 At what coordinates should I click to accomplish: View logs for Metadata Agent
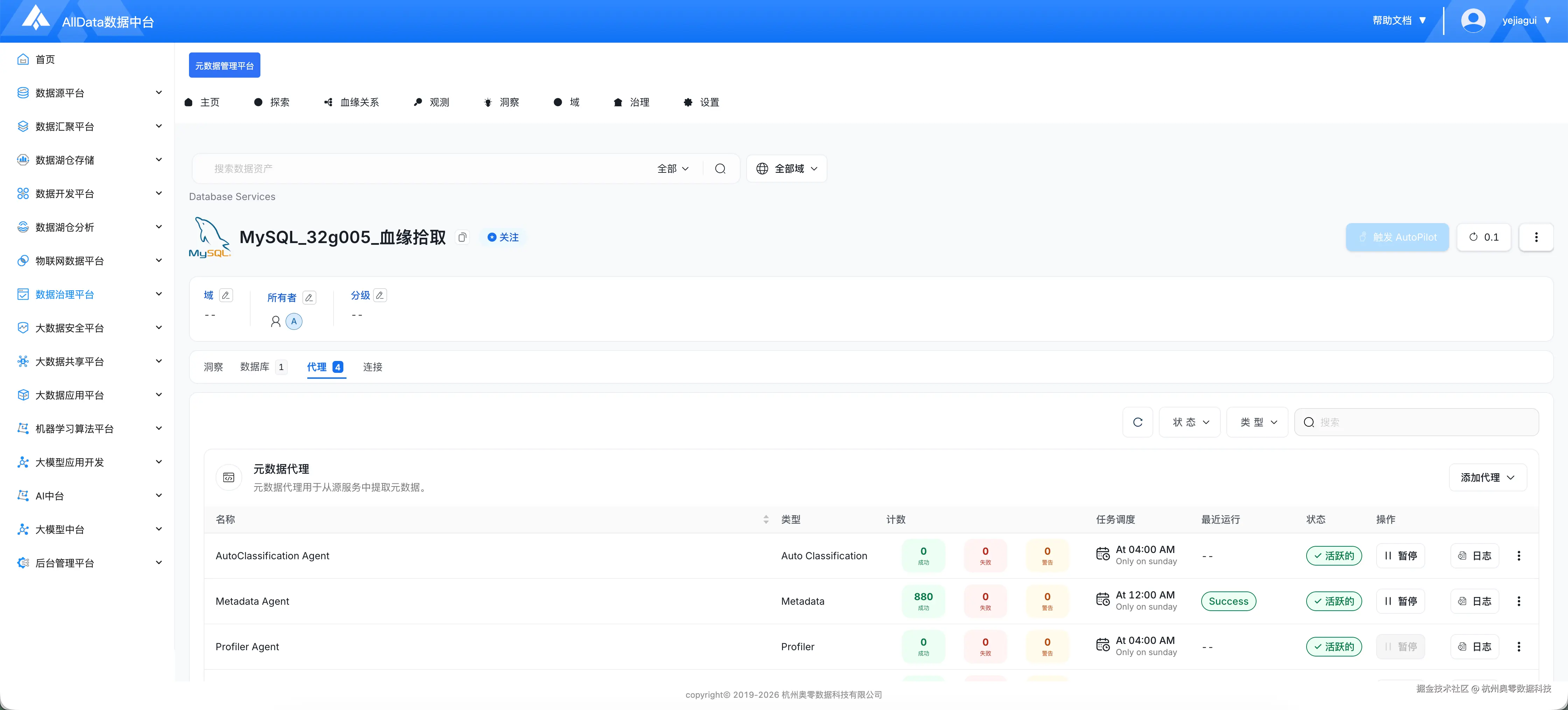[1474, 601]
